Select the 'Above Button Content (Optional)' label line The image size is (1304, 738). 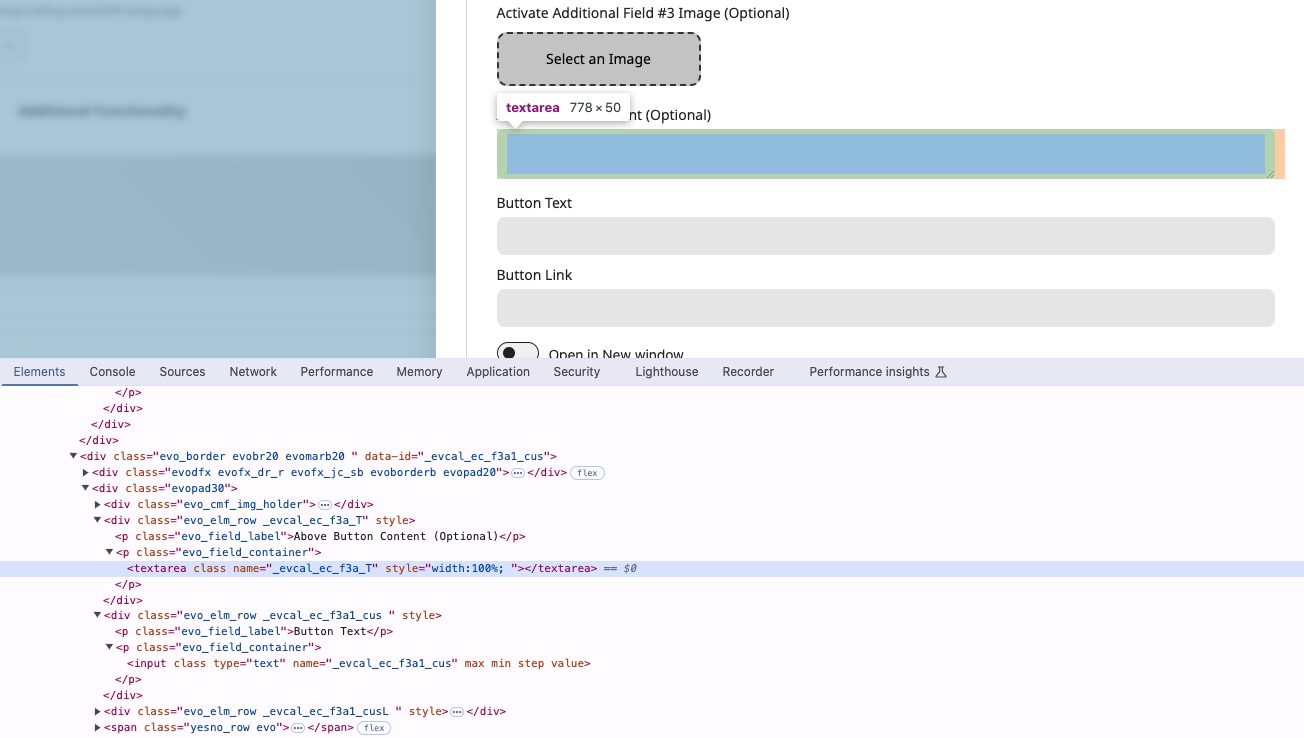652,536
